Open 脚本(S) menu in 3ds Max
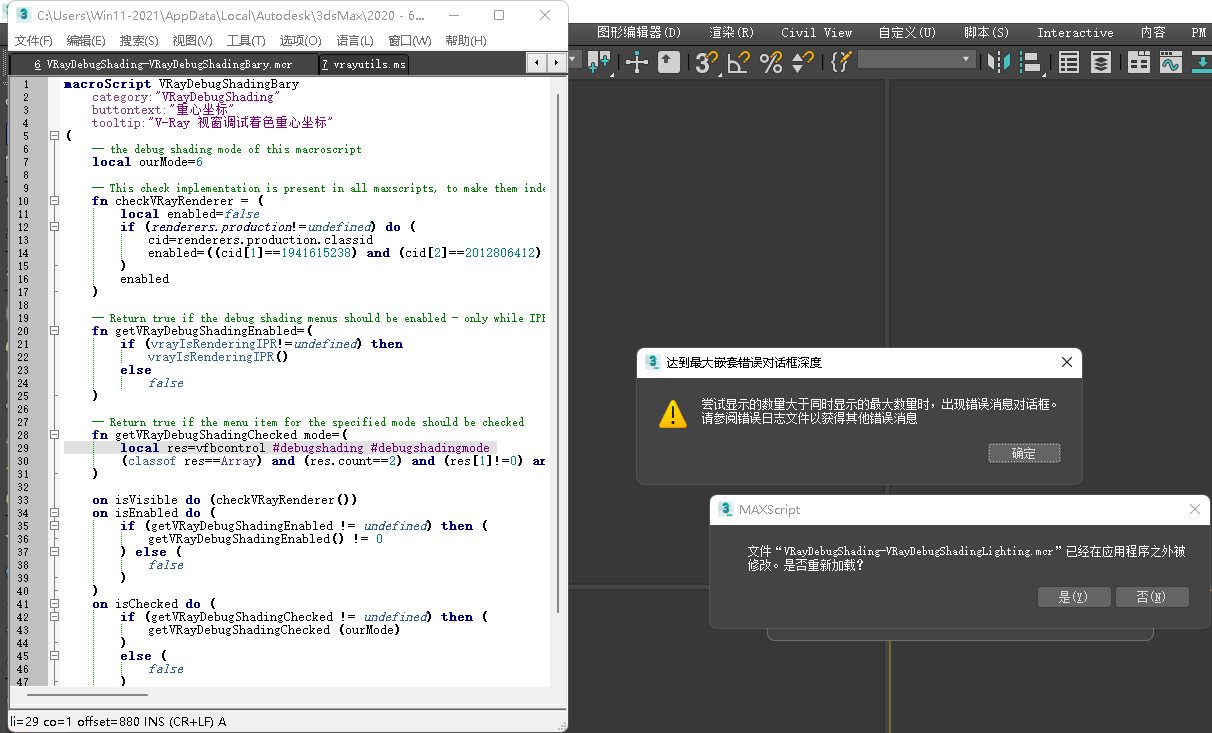 coord(987,33)
